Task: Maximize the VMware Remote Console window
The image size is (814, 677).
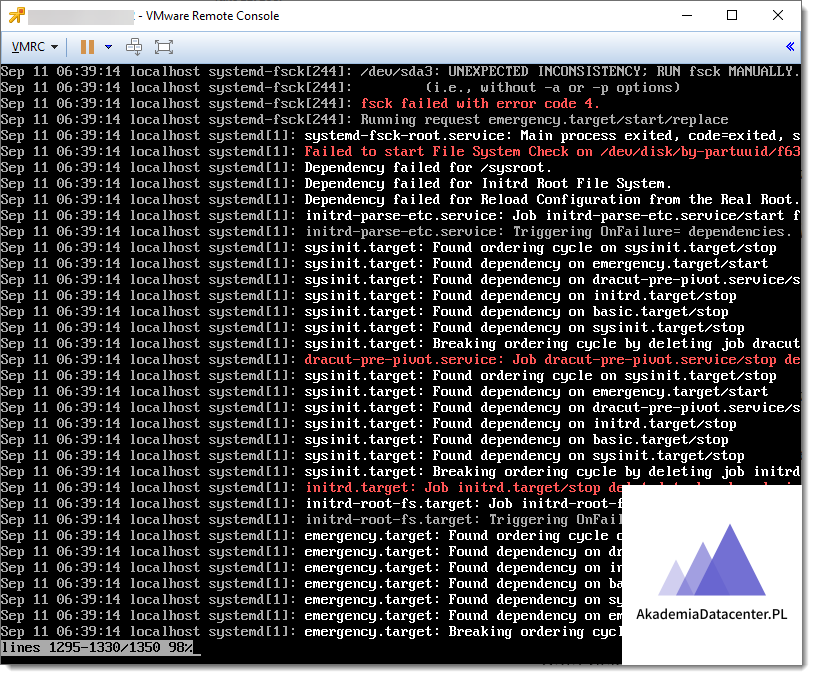Action: [x=732, y=16]
